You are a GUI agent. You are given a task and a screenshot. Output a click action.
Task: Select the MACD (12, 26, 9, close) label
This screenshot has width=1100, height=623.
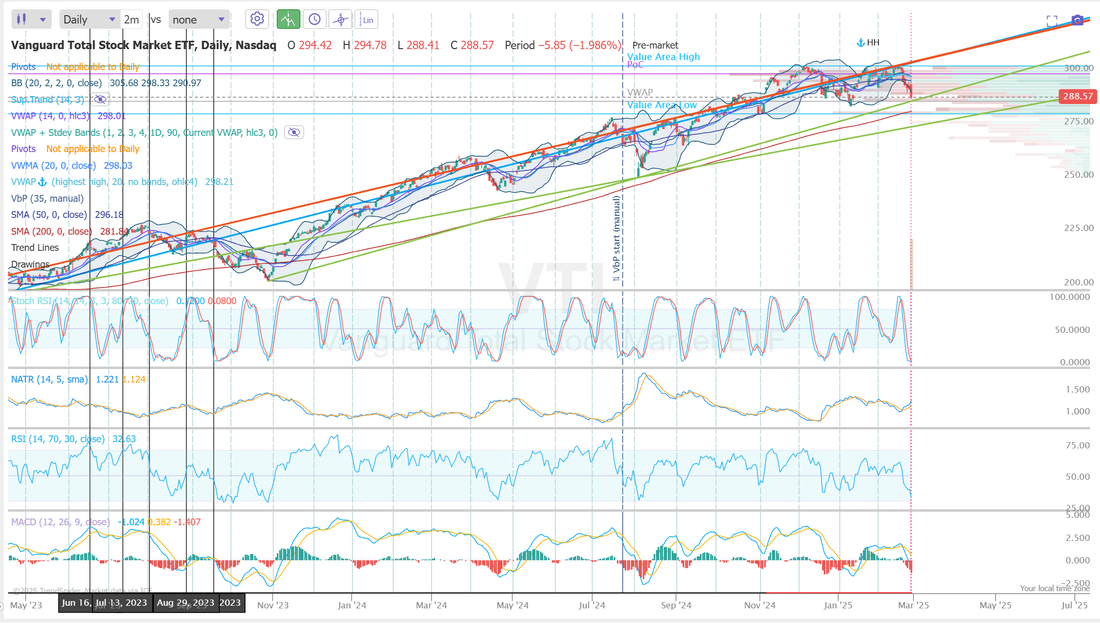pos(60,522)
